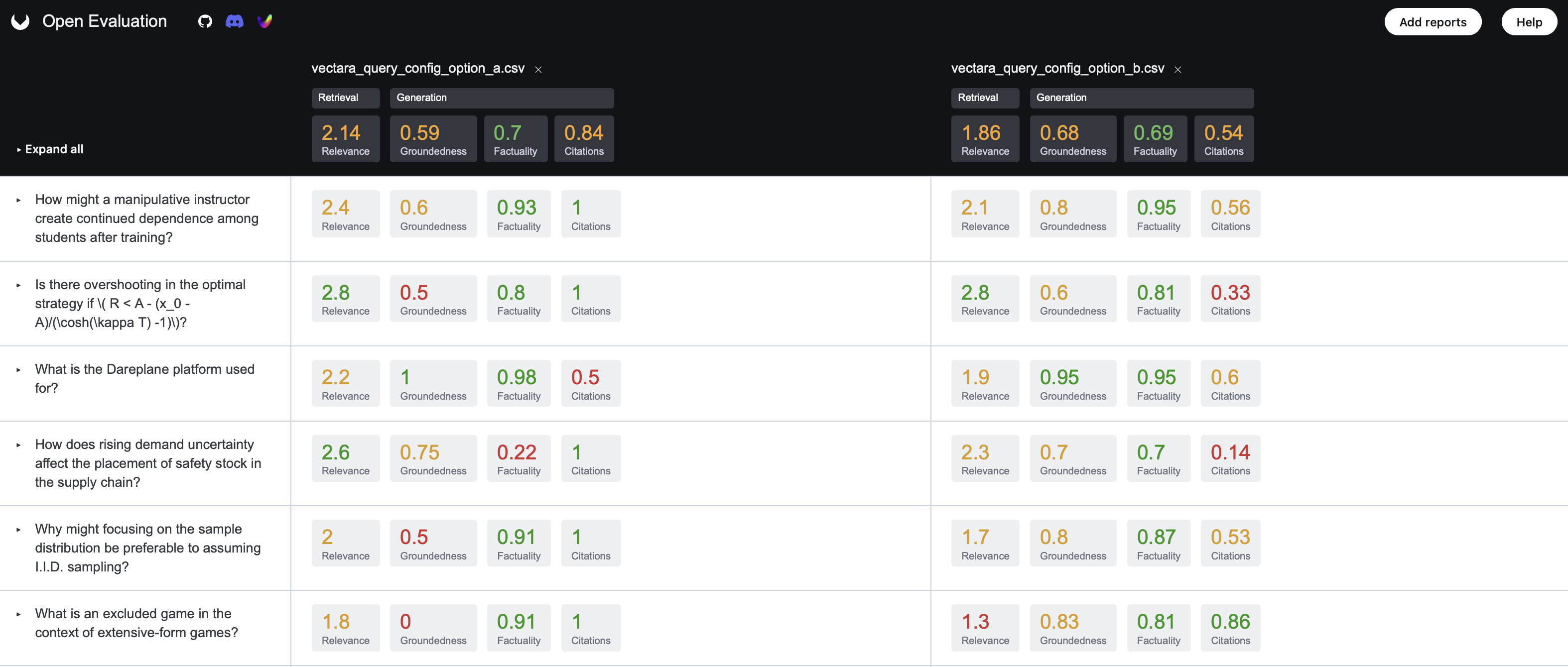Open the GitHub repository icon
Screen dimensions: 1568x667
[x=205, y=21]
